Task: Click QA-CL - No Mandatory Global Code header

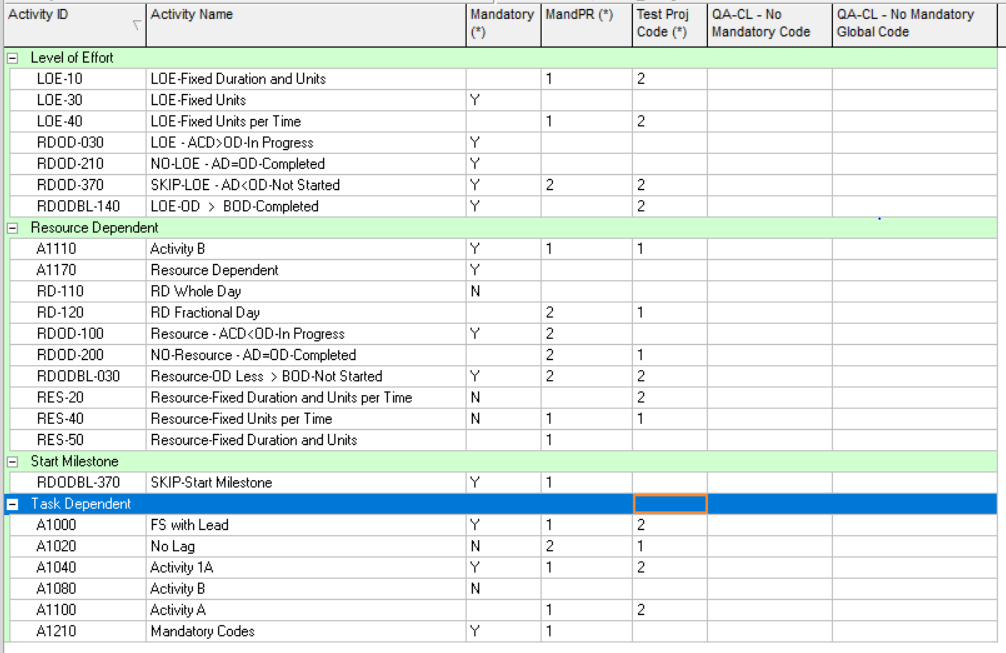Action: coord(913,24)
